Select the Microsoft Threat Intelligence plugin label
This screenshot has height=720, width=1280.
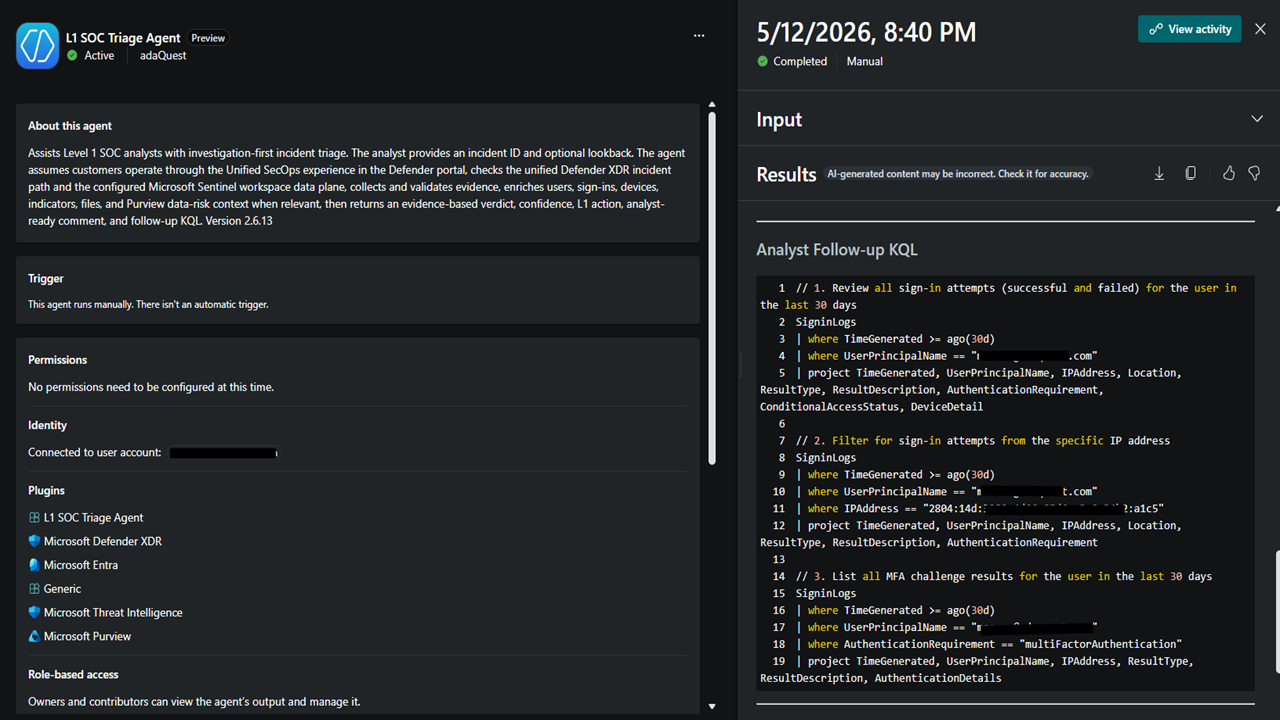[113, 613]
